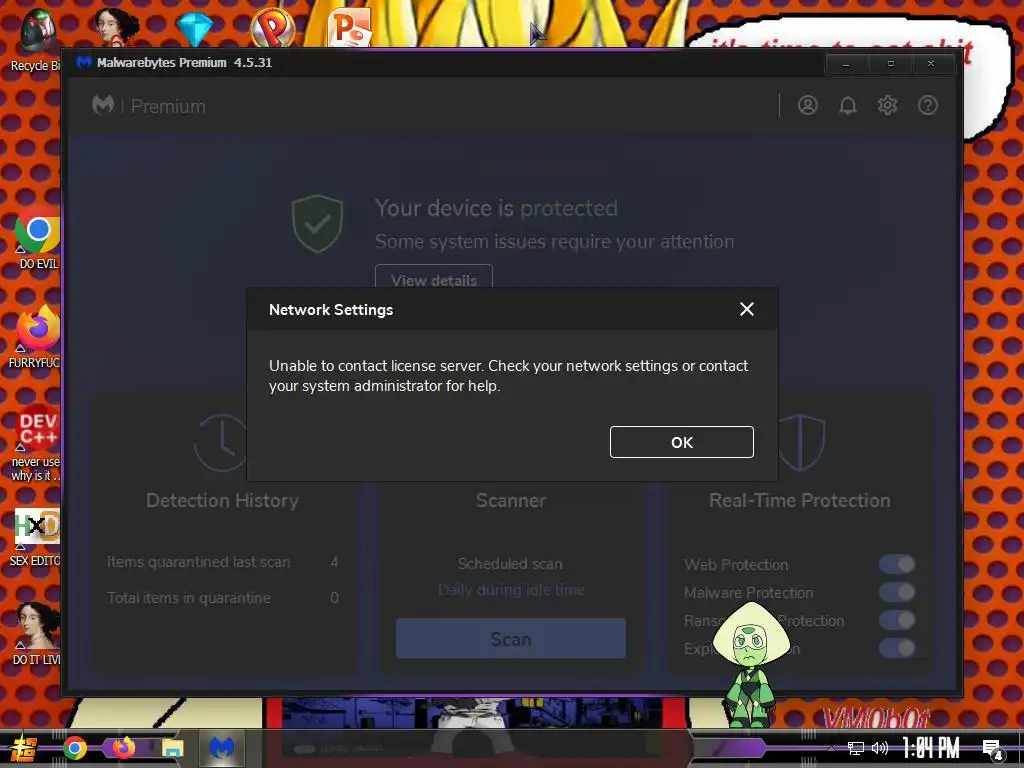Launch Firefox from the taskbar
The height and width of the screenshot is (768, 1024).
(123, 748)
